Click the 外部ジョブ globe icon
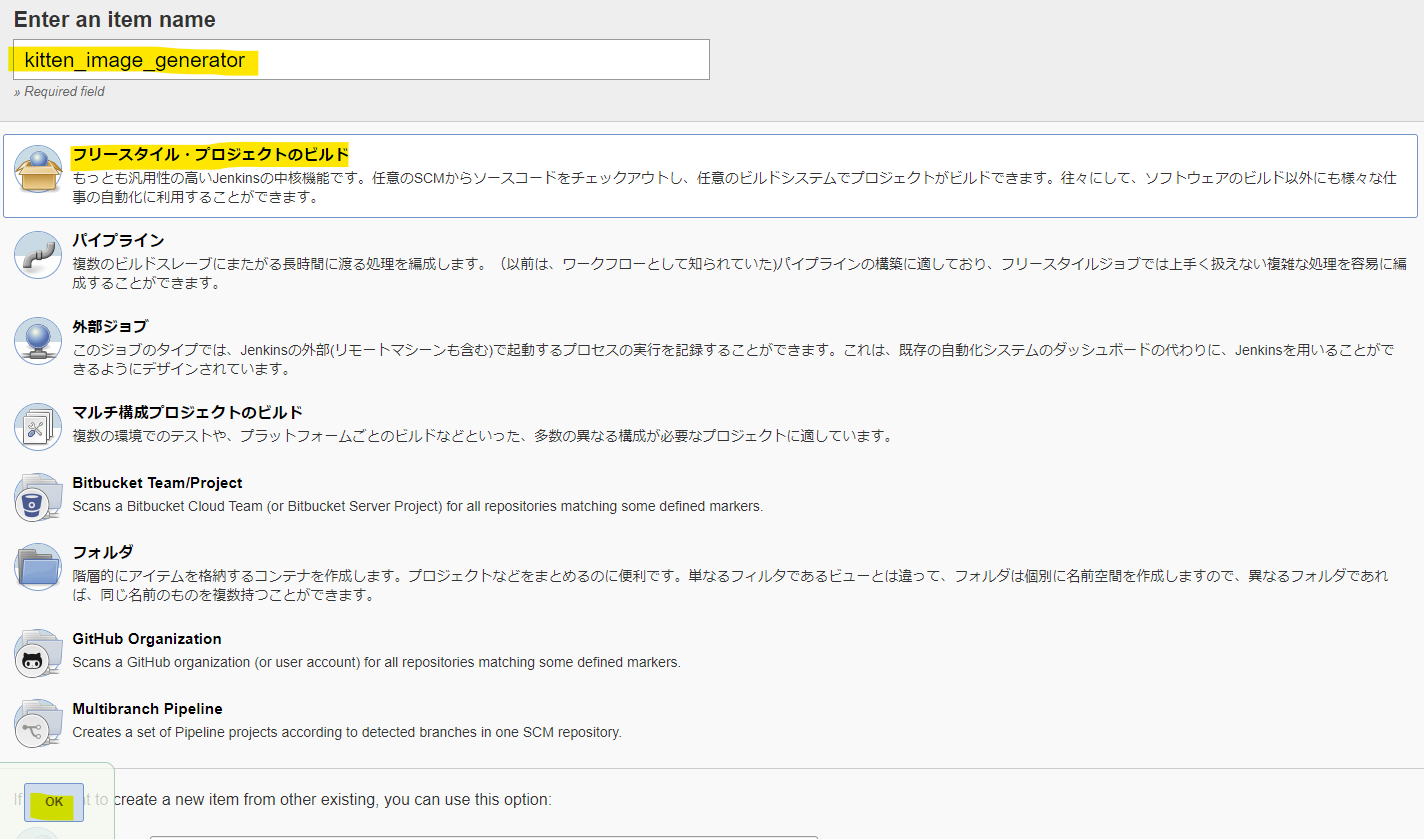 tap(38, 341)
